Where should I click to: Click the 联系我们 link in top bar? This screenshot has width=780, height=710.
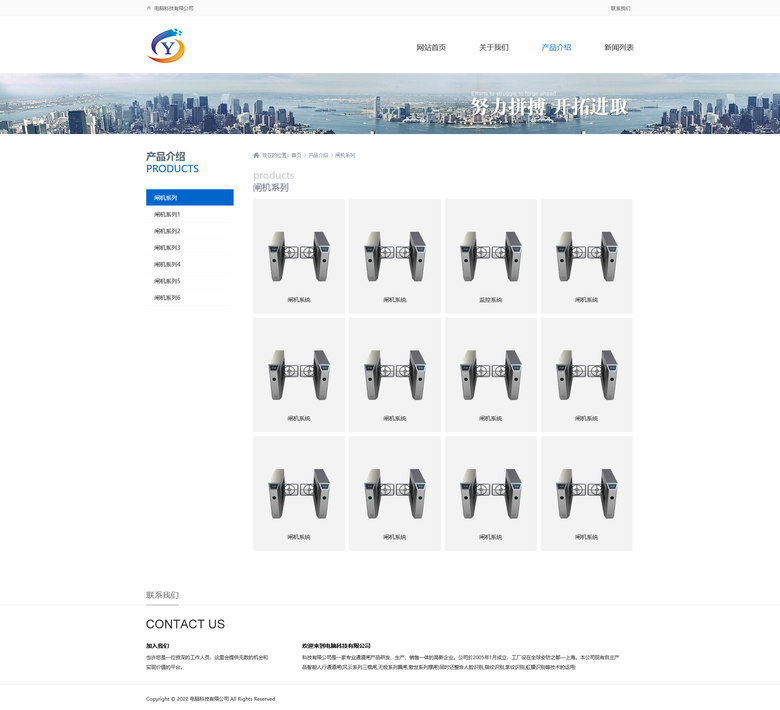pos(620,8)
